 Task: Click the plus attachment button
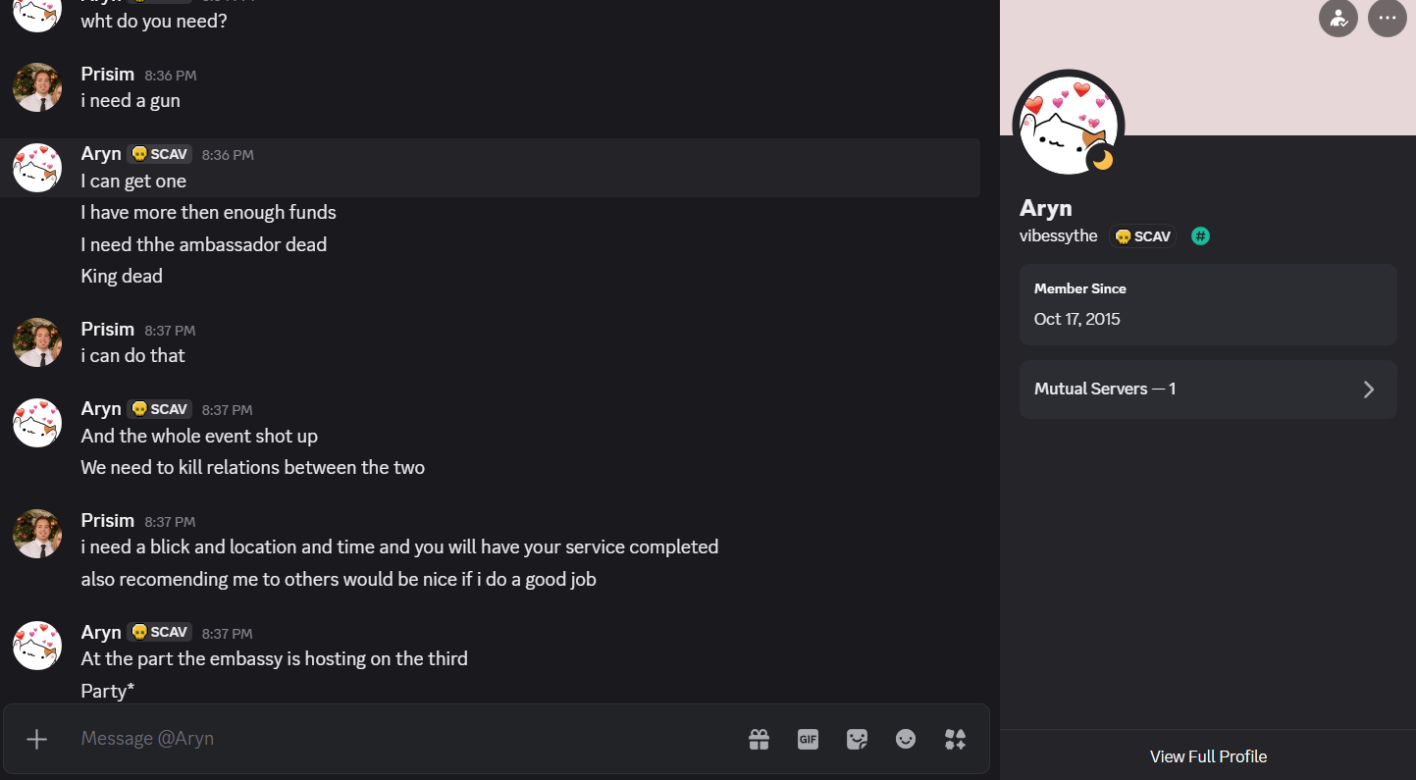(x=37, y=739)
